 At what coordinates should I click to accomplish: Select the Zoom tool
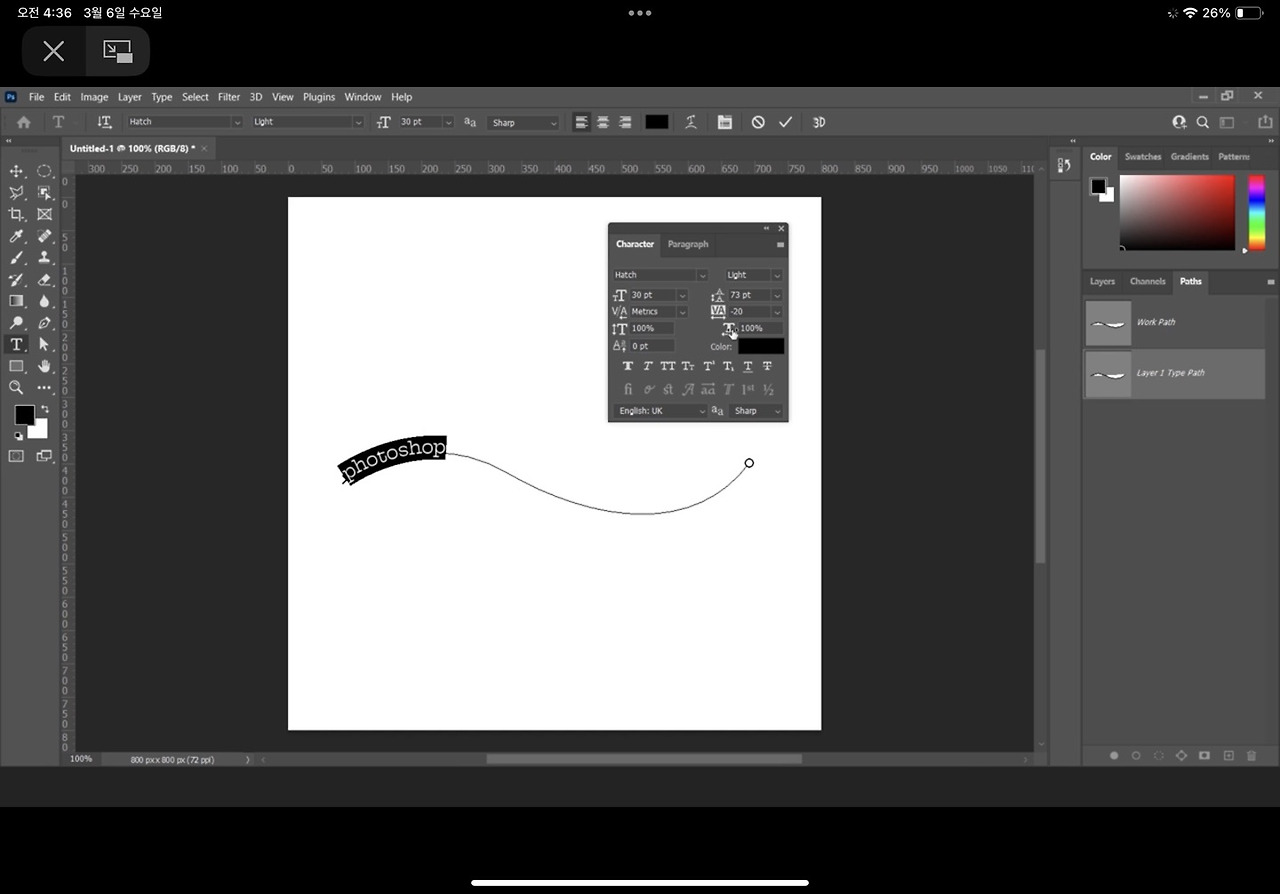(16, 387)
